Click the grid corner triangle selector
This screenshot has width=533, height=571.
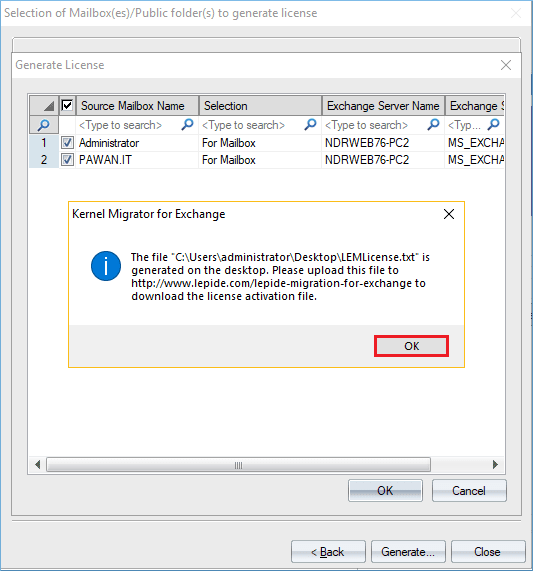point(44,106)
